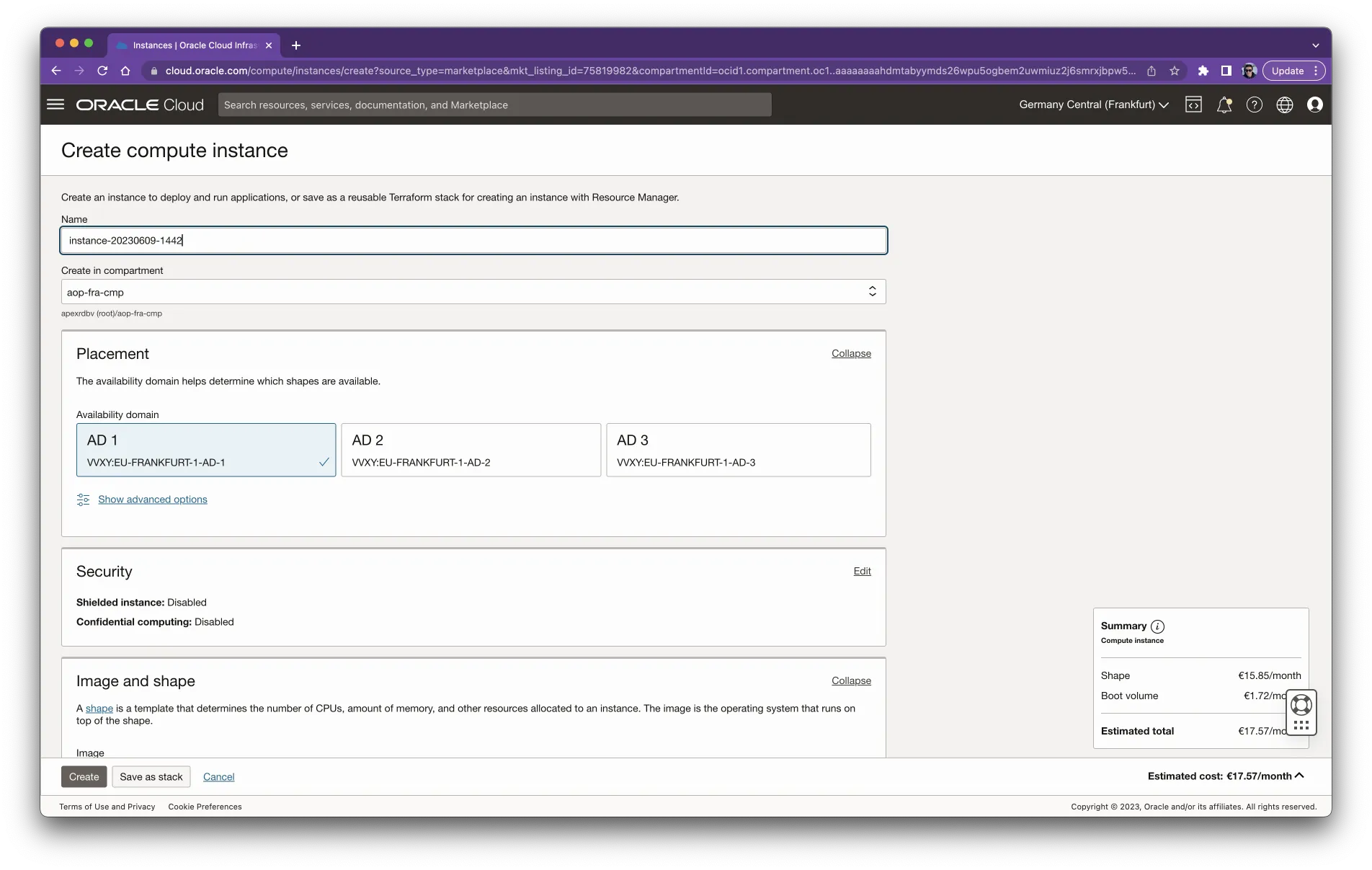Click Save as stack
Viewport: 1372px width, 870px height.
[x=151, y=776]
